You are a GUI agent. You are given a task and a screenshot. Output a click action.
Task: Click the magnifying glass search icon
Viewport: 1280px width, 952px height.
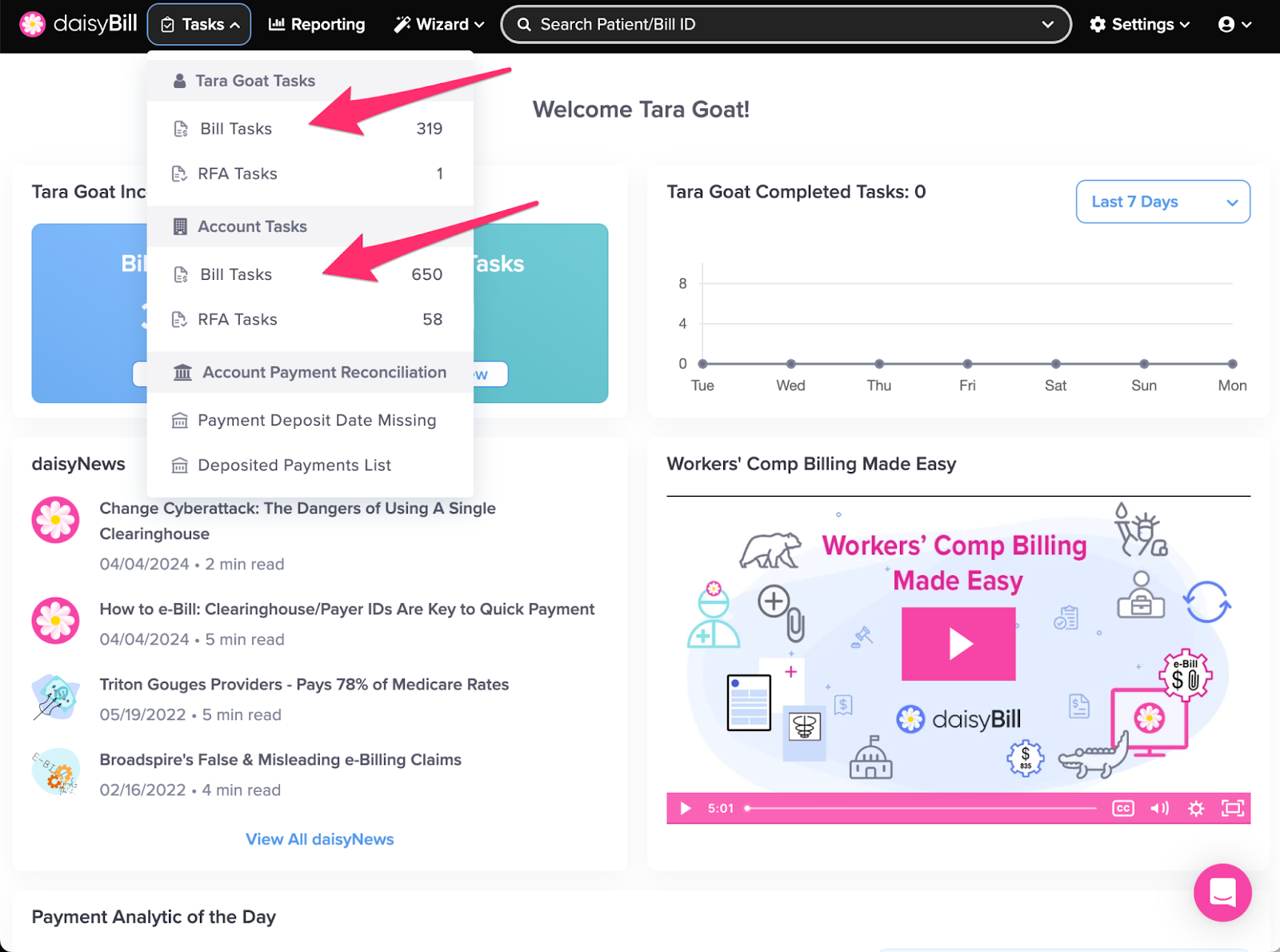(524, 25)
